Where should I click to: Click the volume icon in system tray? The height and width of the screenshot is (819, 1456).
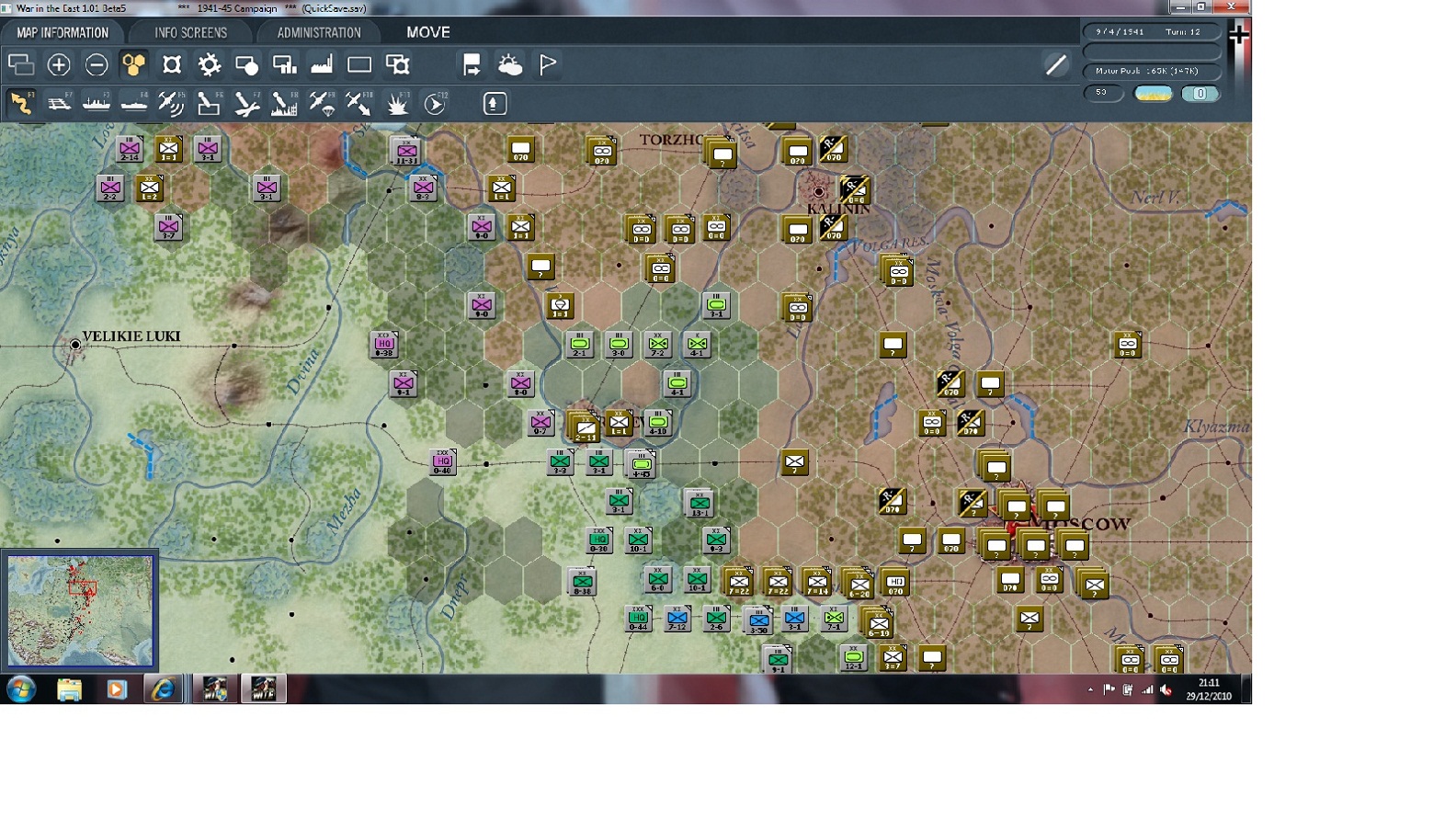pyautogui.click(x=1166, y=689)
